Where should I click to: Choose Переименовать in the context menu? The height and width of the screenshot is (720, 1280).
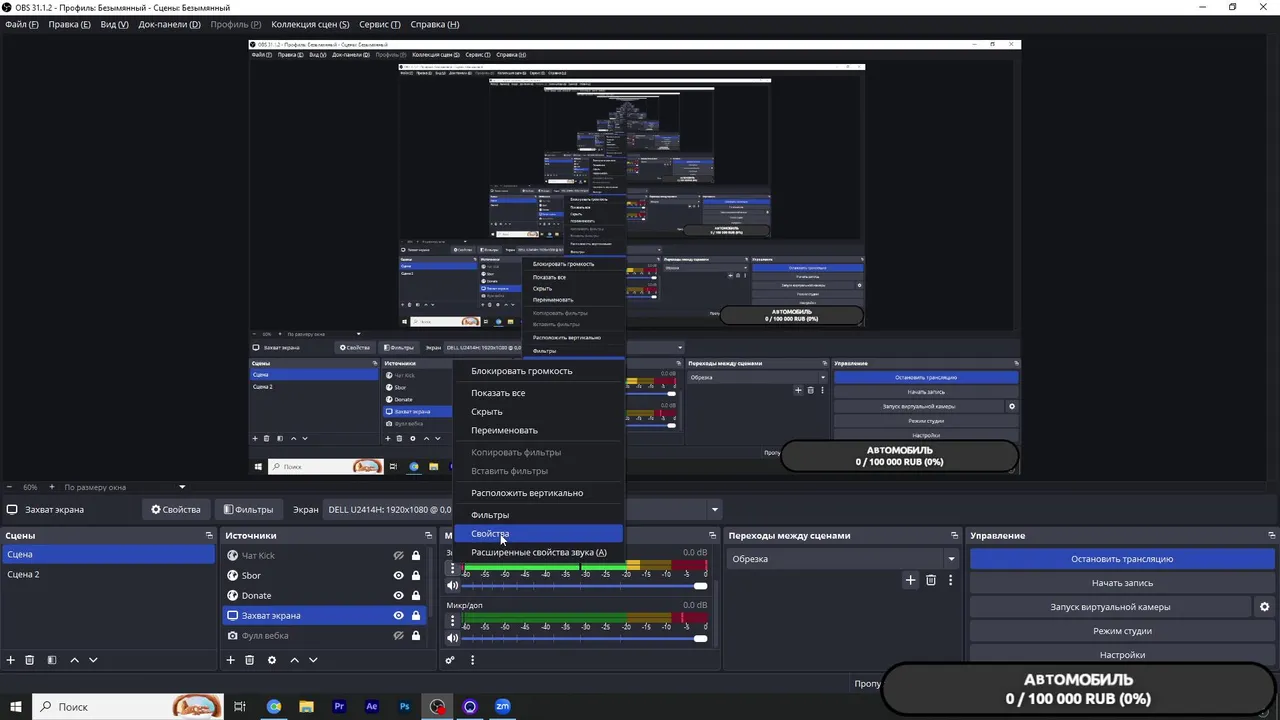[539, 430]
